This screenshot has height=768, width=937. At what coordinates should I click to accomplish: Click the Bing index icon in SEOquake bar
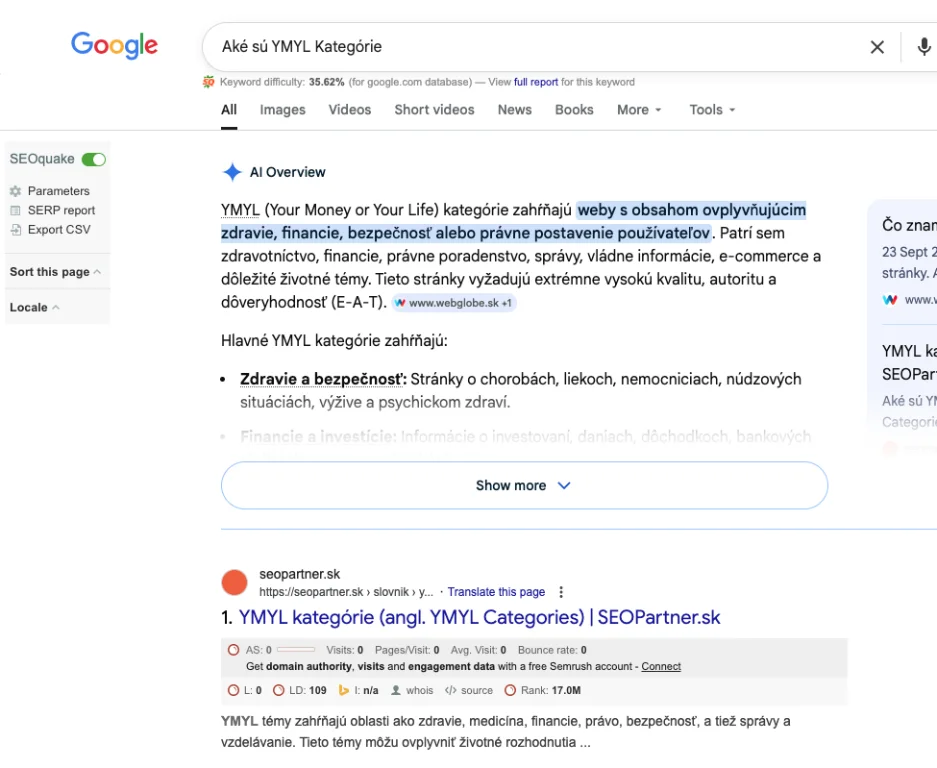(x=343, y=690)
